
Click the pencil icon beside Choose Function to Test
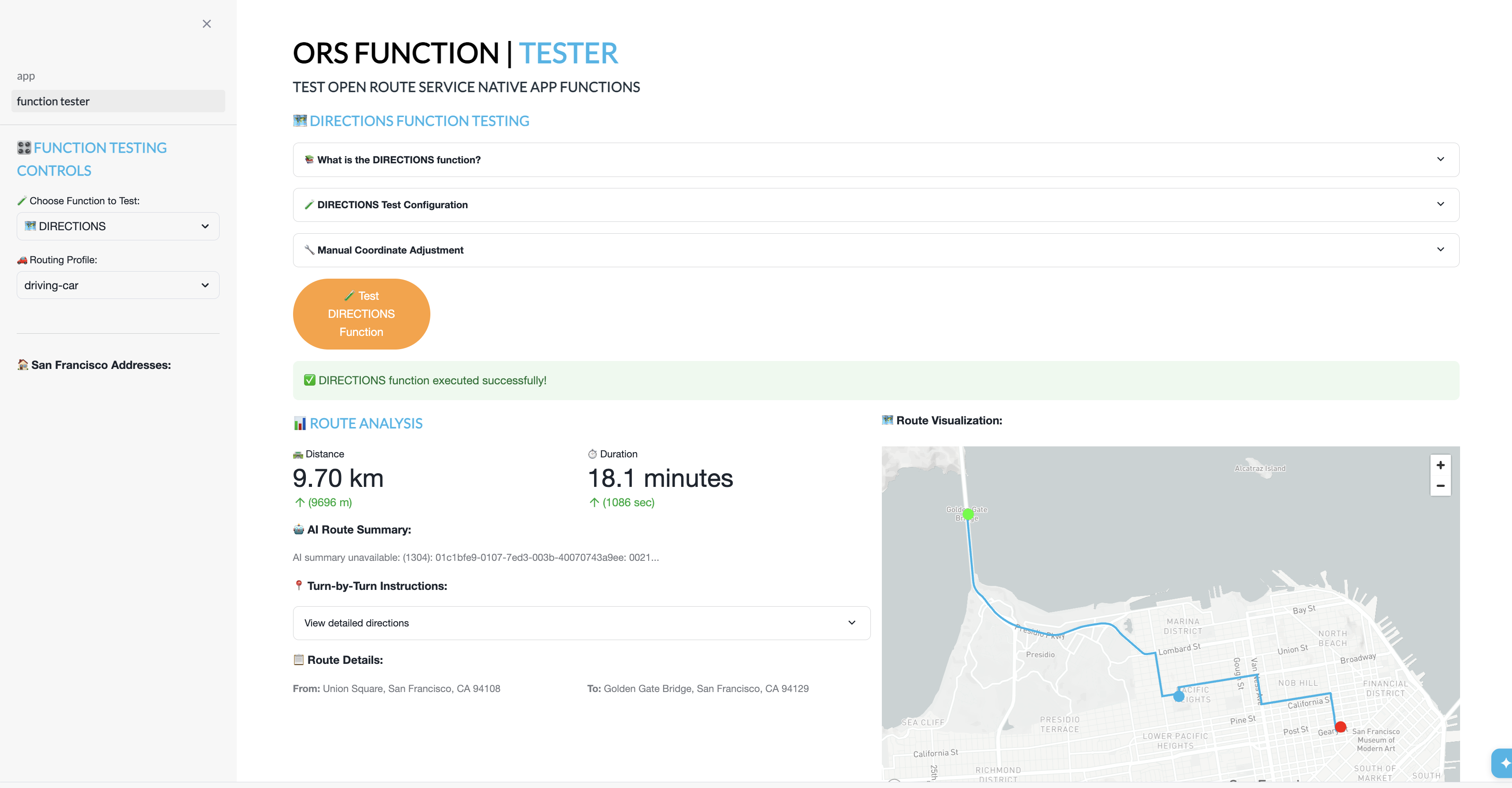click(22, 200)
